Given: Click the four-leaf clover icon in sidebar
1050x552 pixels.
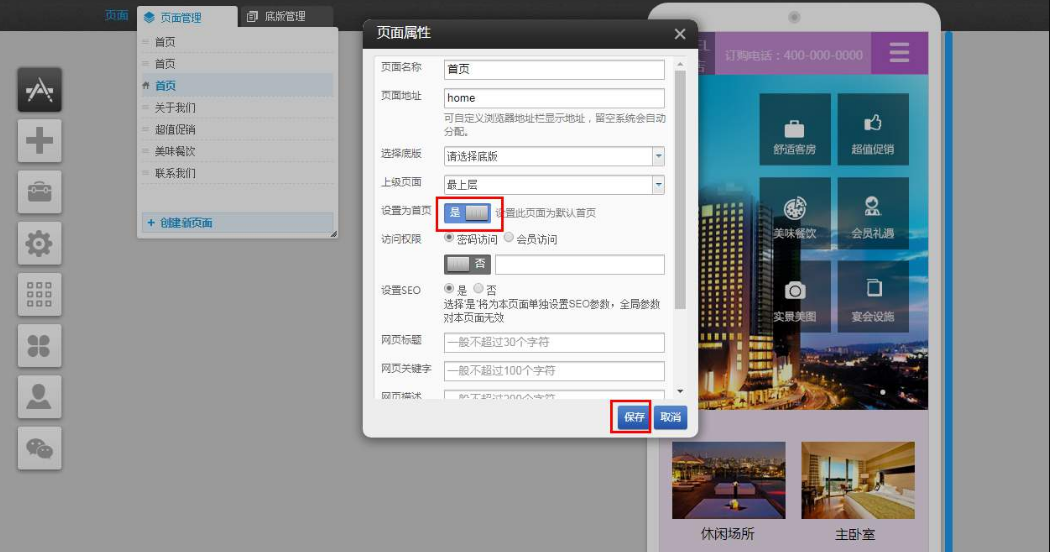Looking at the screenshot, I should click(40, 346).
